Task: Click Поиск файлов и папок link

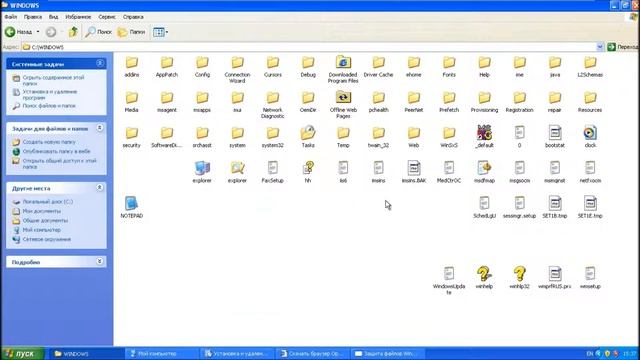Action: (49, 106)
